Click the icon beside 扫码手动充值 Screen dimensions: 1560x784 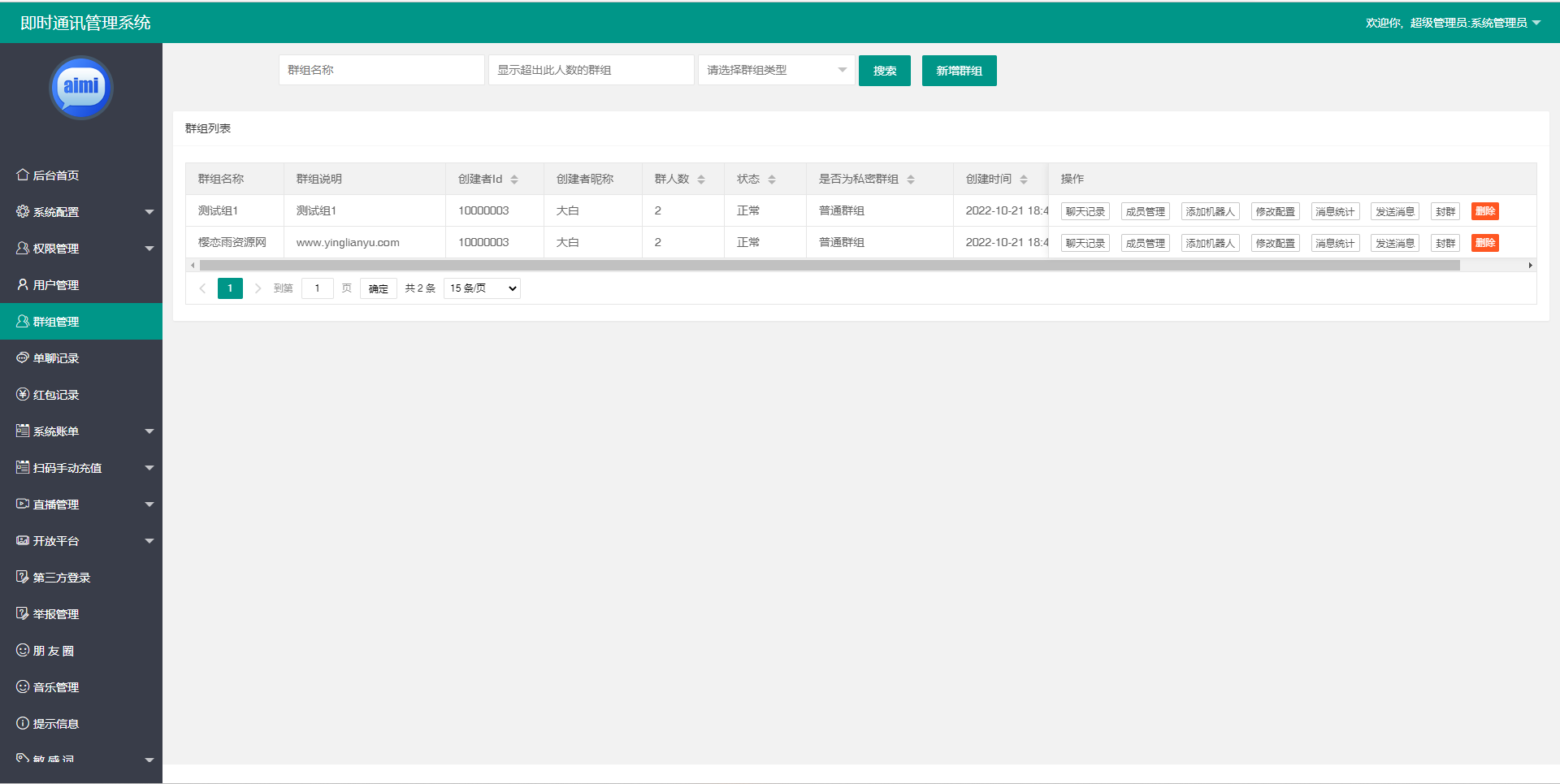pos(23,467)
